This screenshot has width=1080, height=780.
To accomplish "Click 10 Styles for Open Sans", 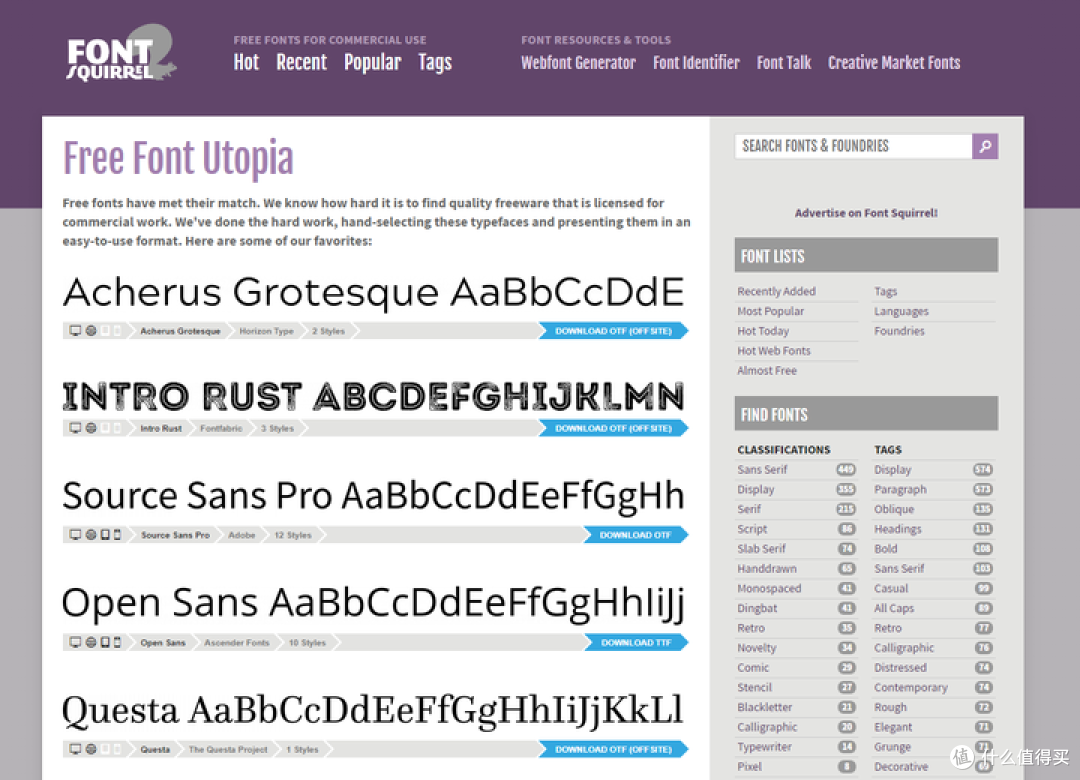I will (x=307, y=642).
